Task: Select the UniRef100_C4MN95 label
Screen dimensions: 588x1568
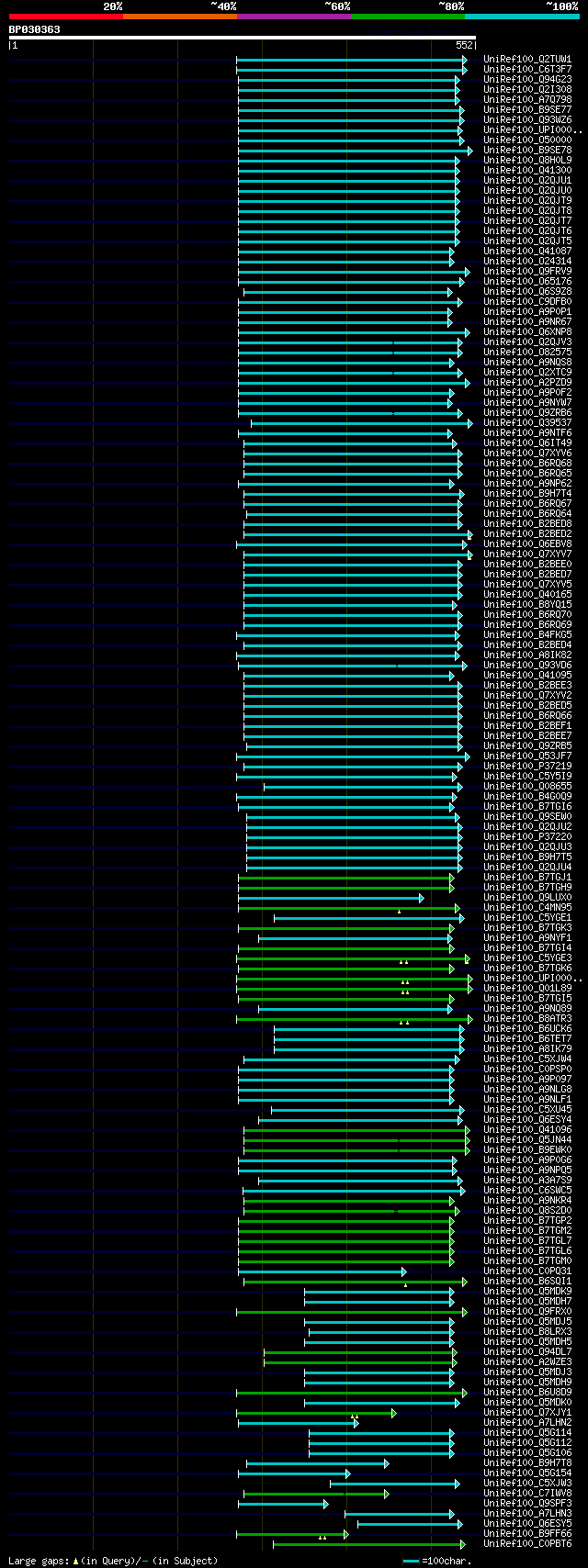Action: pyautogui.click(x=527, y=907)
